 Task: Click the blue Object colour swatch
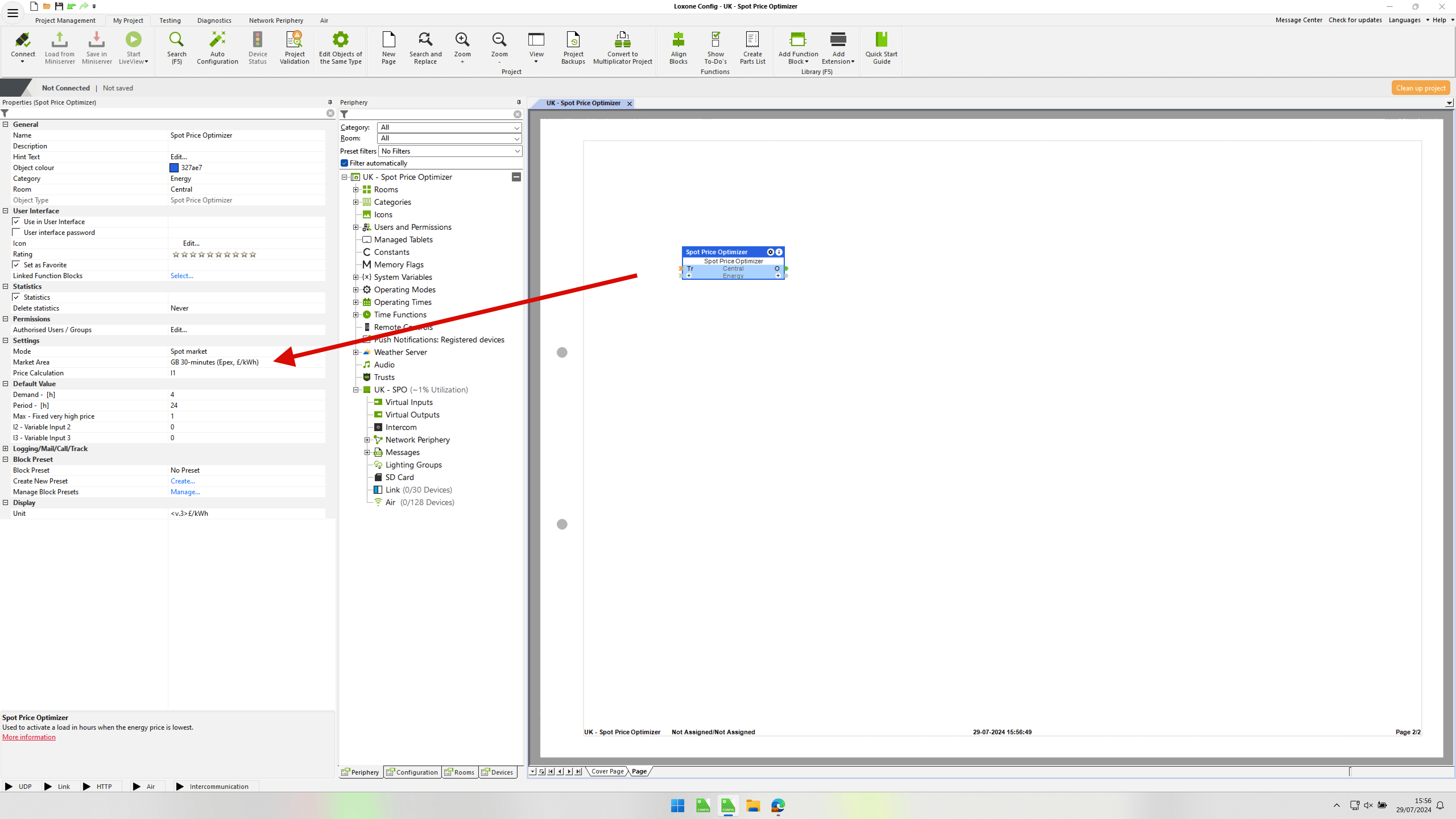click(x=174, y=168)
